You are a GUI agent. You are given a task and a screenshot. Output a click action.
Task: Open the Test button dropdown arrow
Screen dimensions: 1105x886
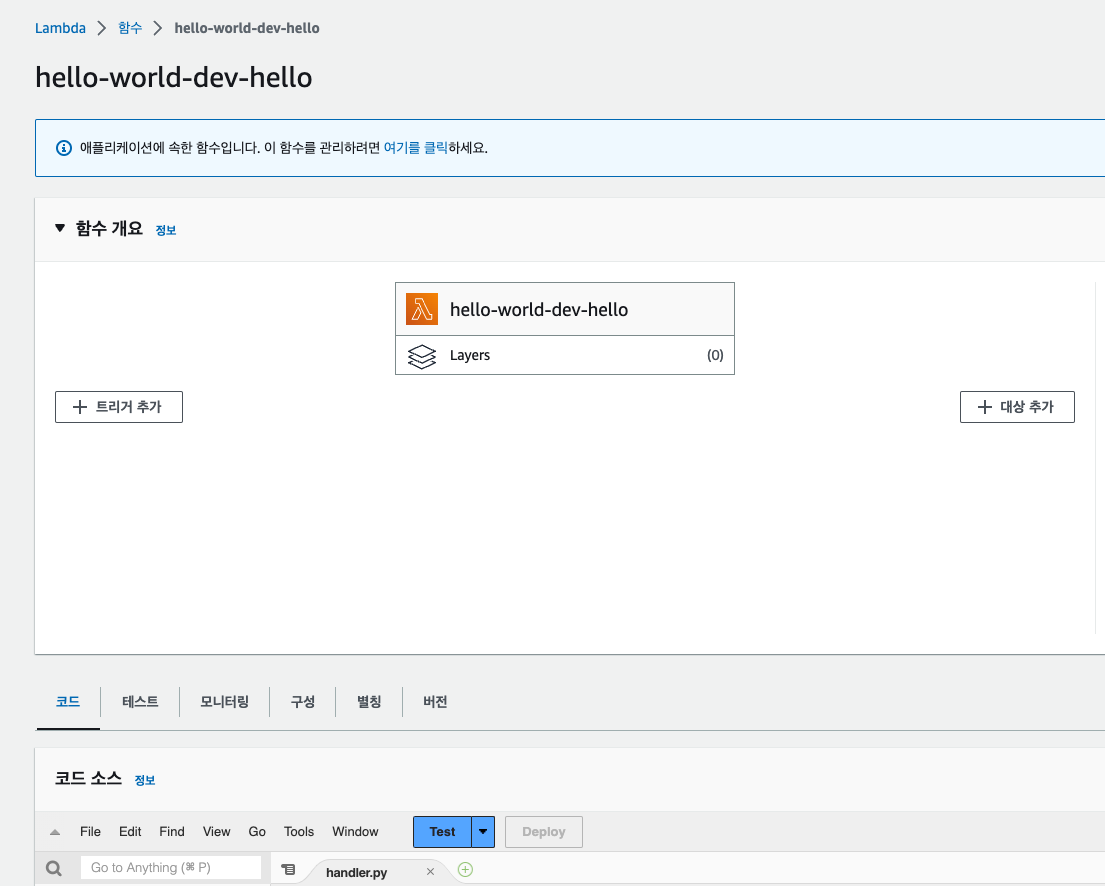(x=483, y=832)
